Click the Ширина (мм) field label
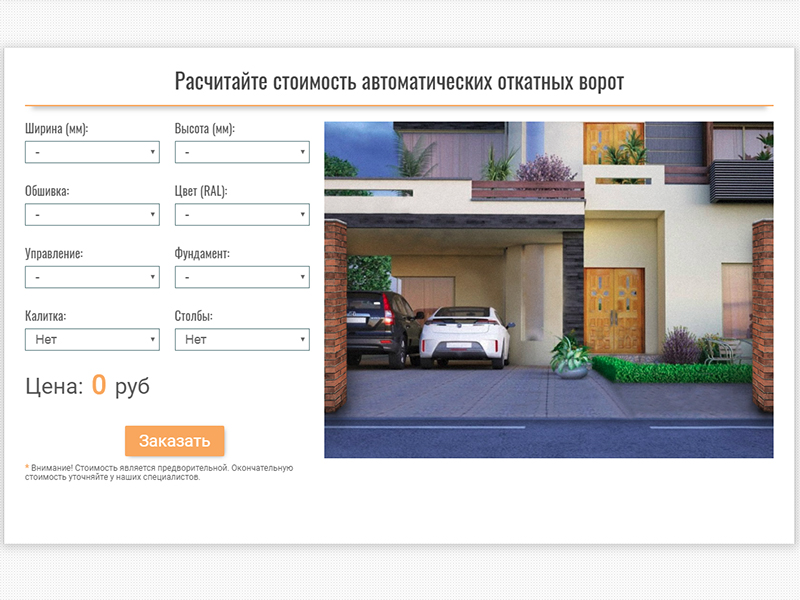The height and width of the screenshot is (600, 800). point(56,129)
